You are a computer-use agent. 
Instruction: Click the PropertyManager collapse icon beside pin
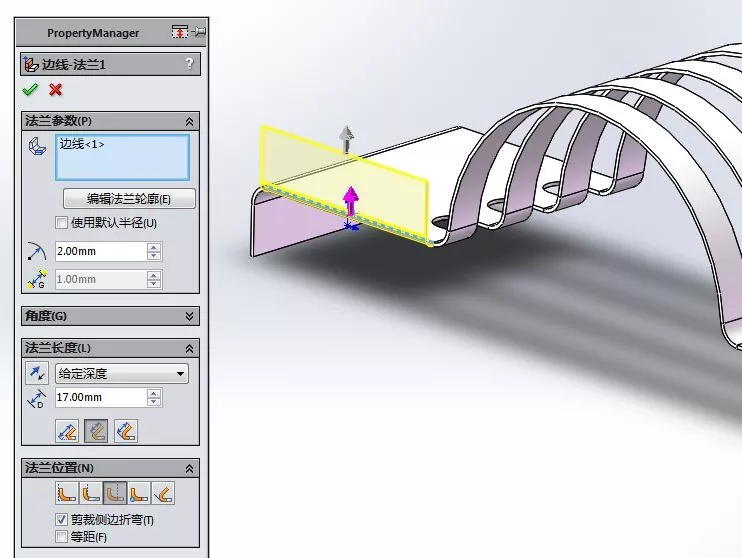pos(179,32)
